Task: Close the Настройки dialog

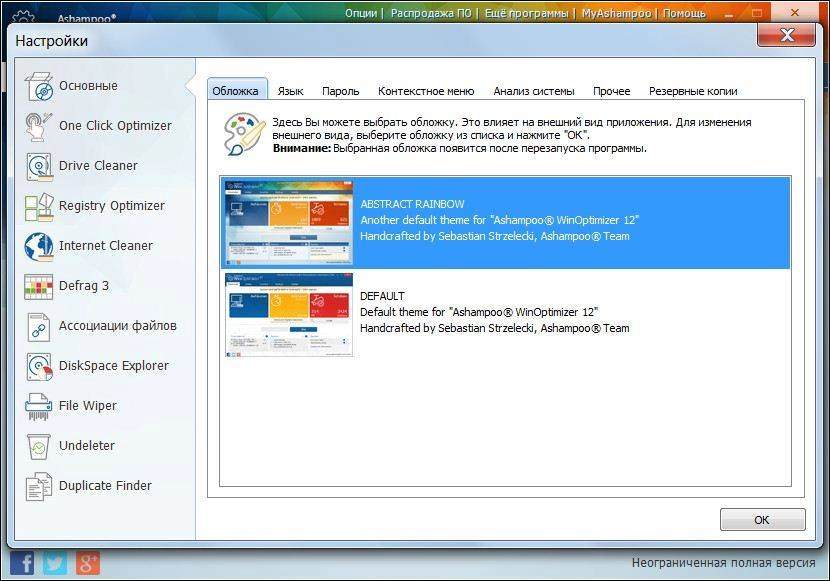Action: pyautogui.click(x=787, y=35)
